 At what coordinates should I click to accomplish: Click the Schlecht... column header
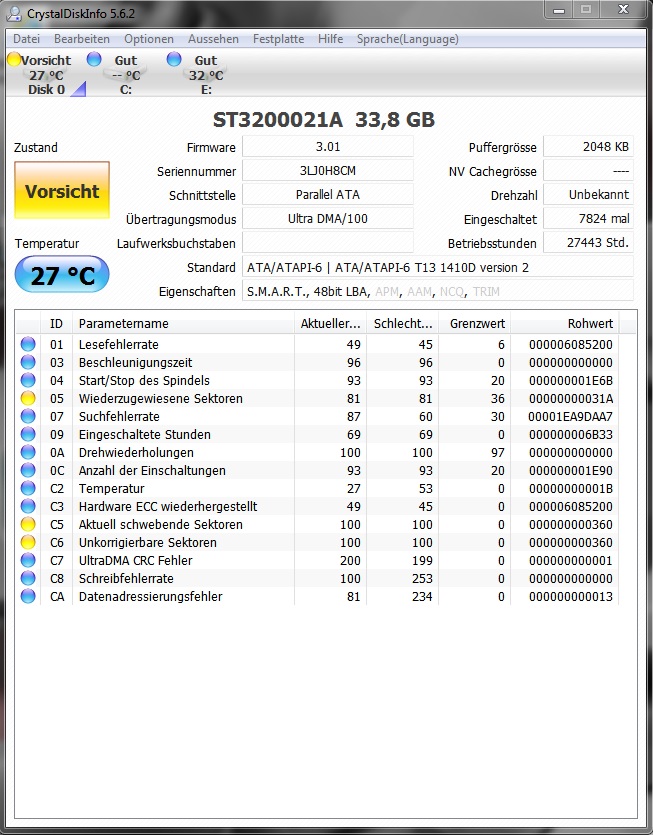pos(403,323)
